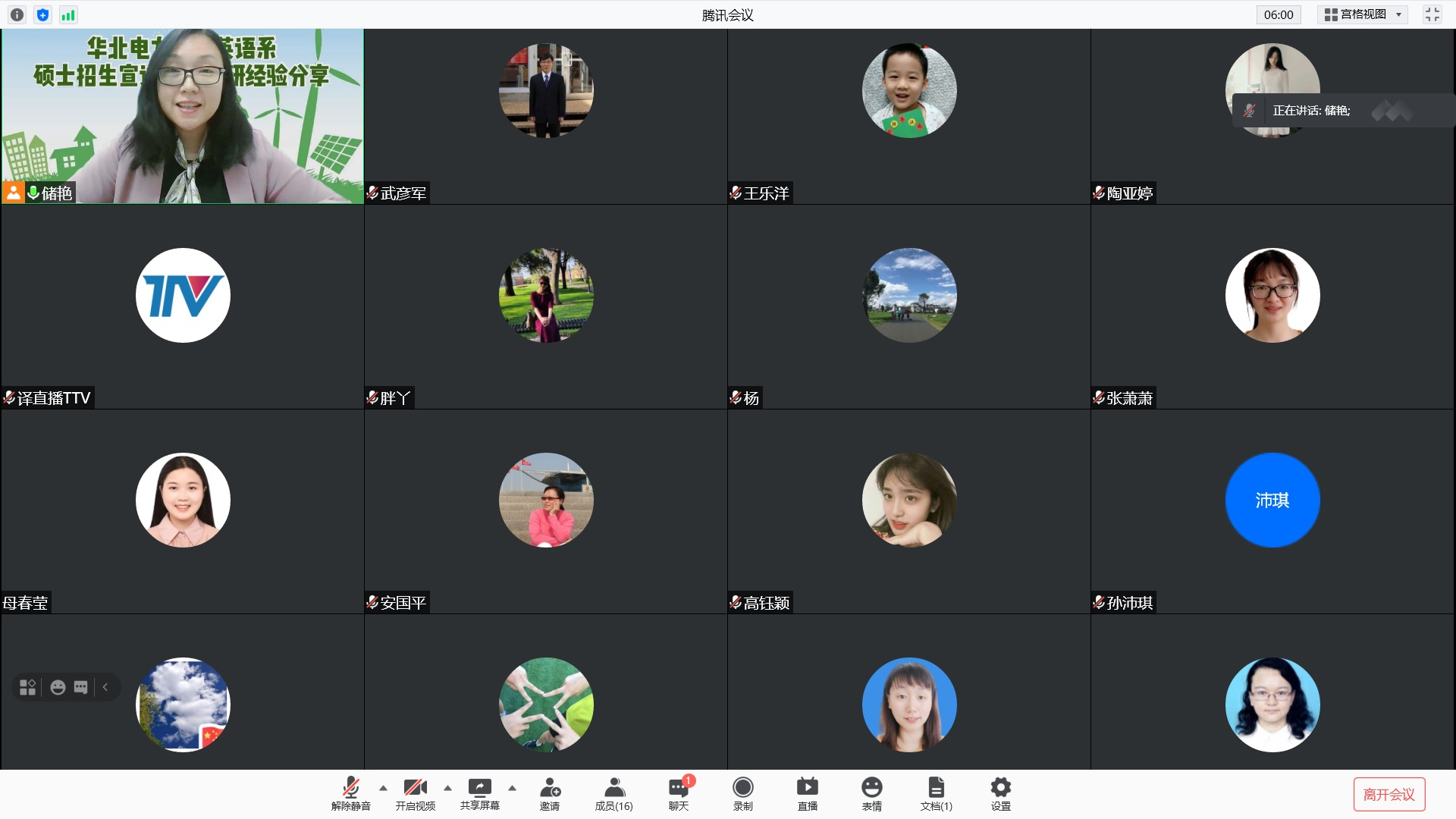Screen dimensions: 1456x819
Task: Select 杨 landscape photo avatar
Action: 909,295
